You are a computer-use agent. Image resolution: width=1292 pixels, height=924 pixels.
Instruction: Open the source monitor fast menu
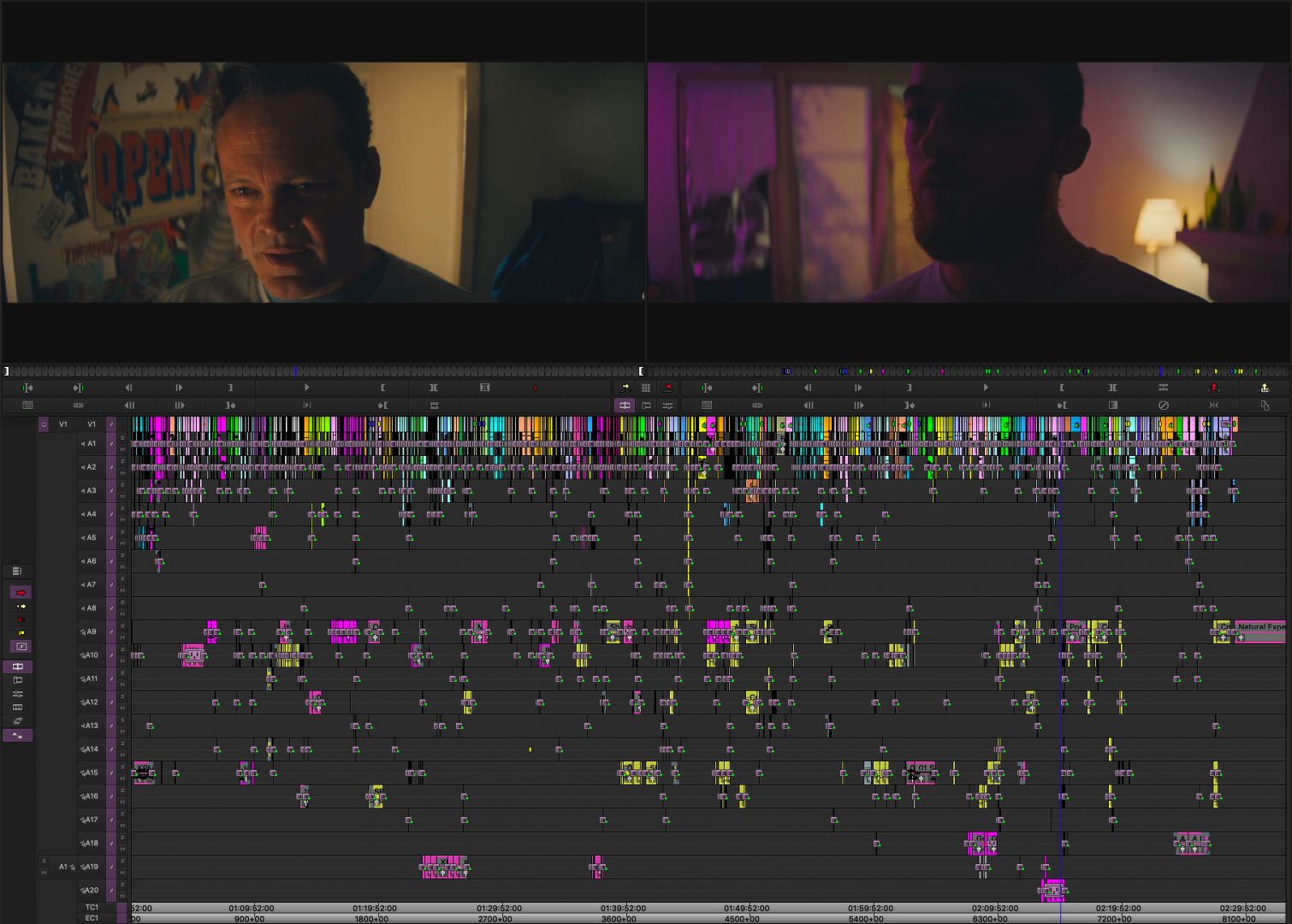[x=27, y=406]
